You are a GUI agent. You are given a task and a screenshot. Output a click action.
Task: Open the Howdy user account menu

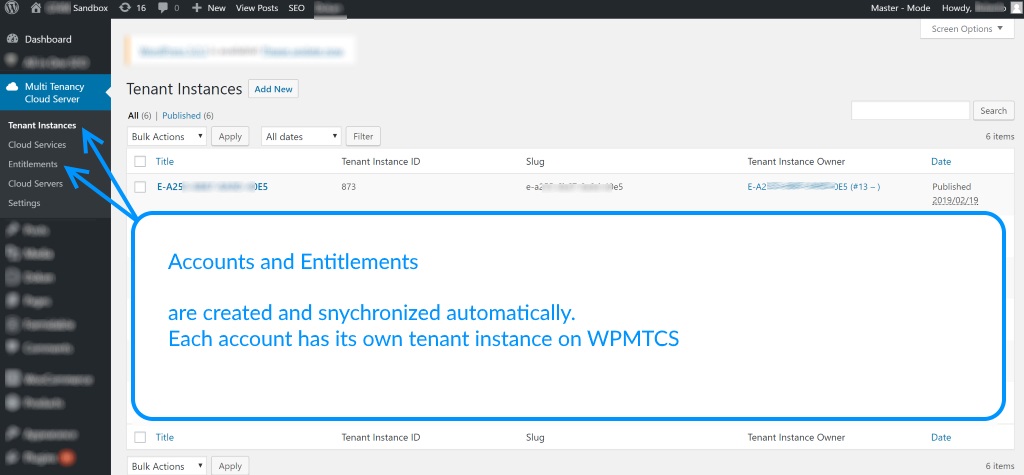click(980, 8)
